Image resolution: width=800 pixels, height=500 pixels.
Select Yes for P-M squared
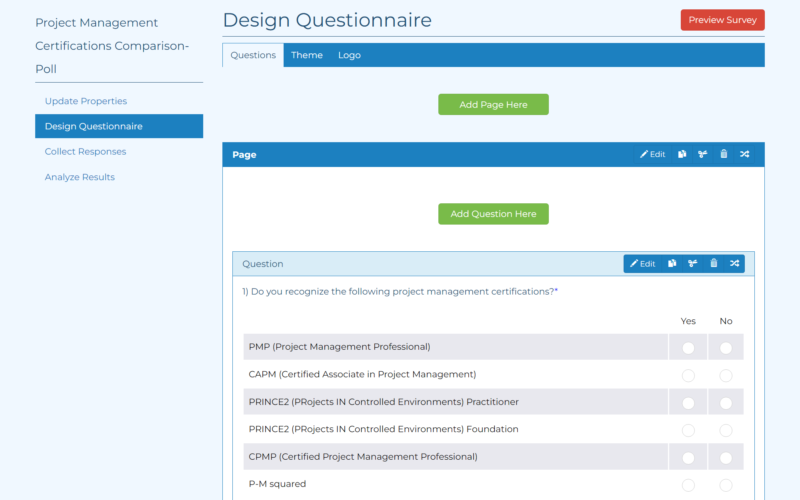tap(688, 485)
